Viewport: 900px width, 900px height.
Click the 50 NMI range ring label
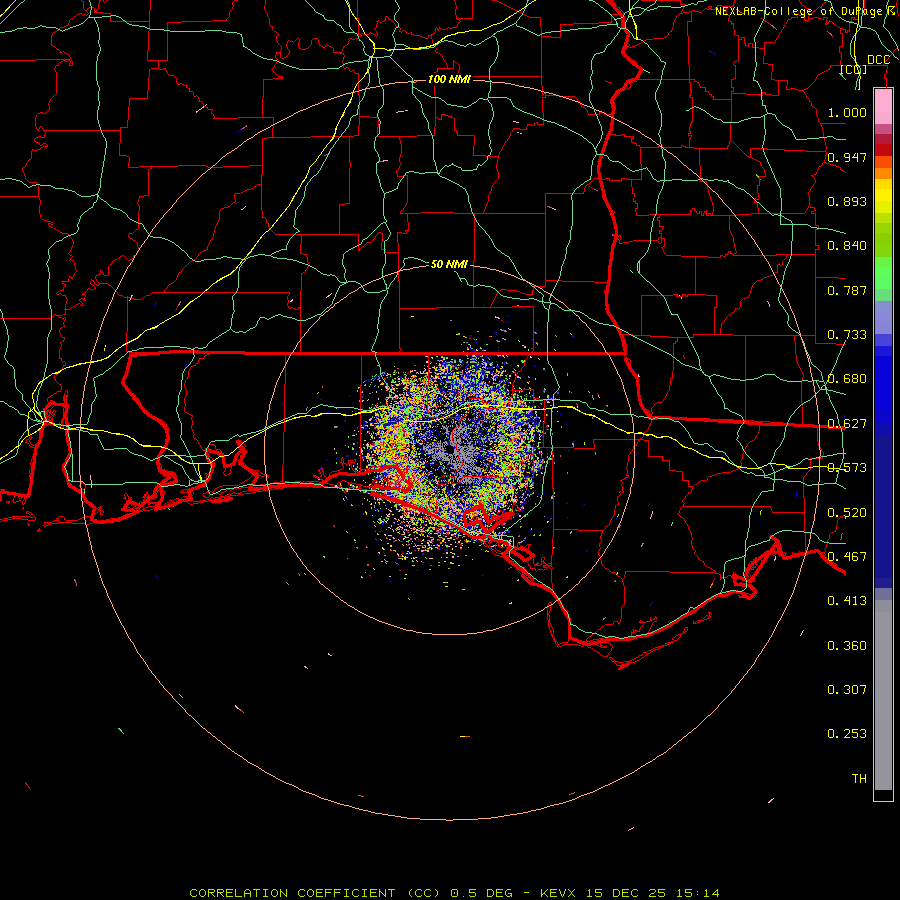tap(449, 264)
